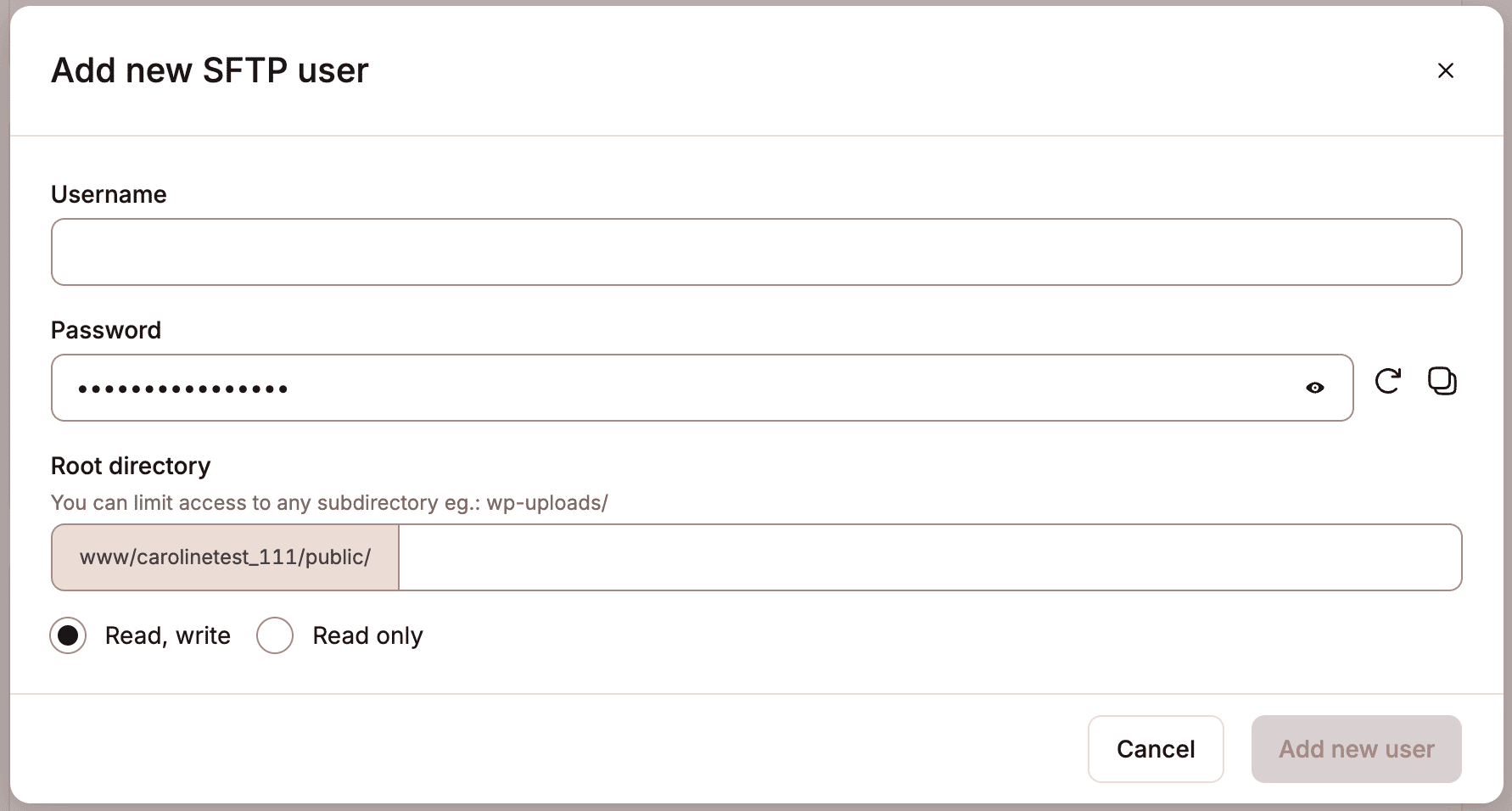
Task: Choose Read, write access for the user
Action: tap(68, 635)
